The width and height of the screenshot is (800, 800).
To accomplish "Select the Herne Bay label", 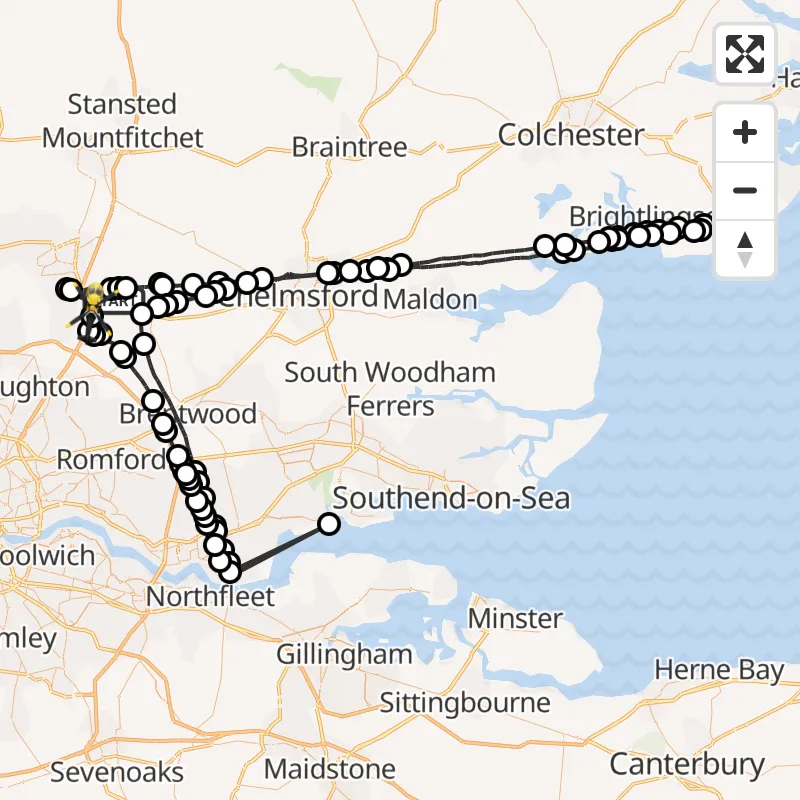I will click(719, 670).
